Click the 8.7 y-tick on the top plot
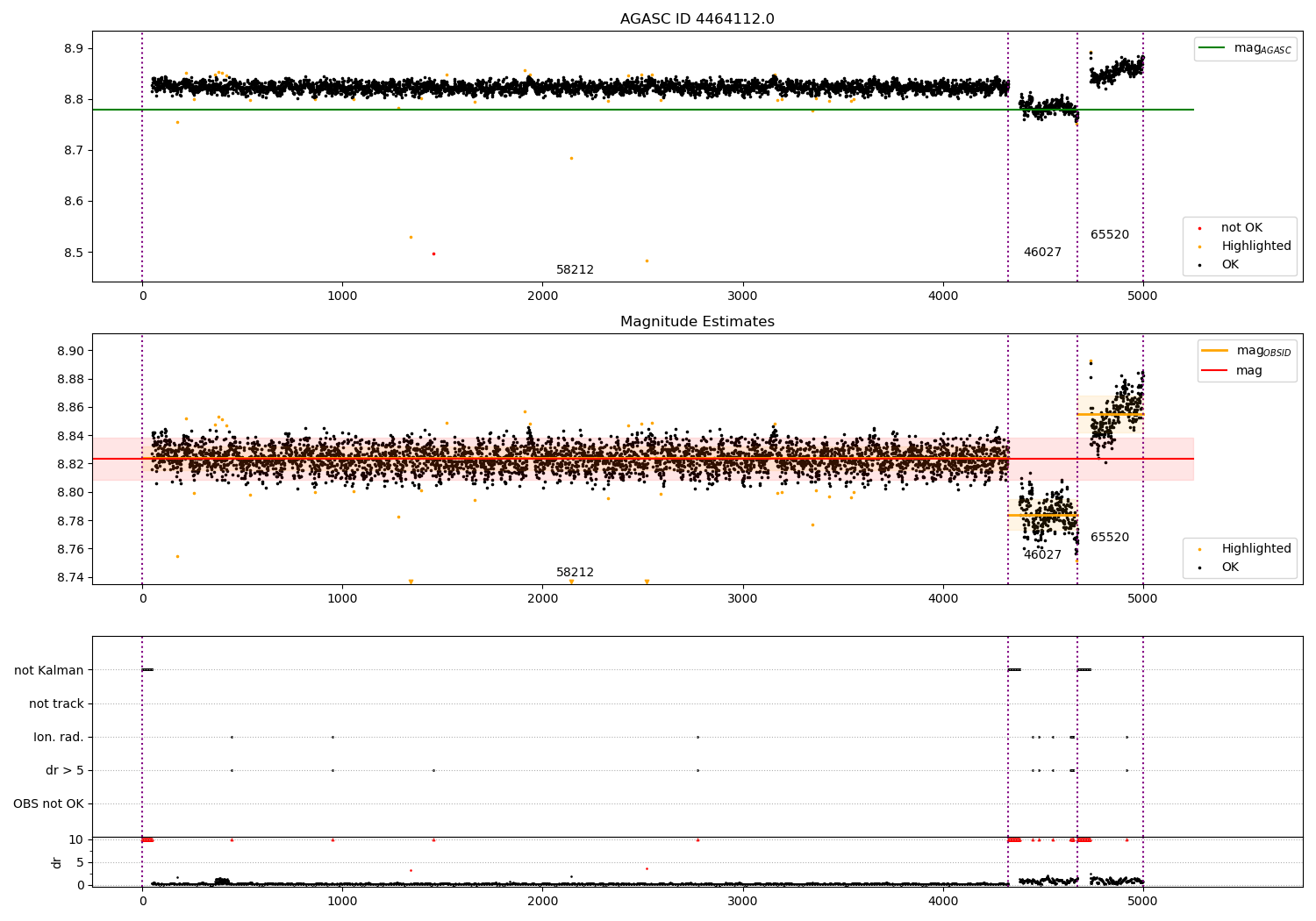The height and width of the screenshot is (921, 1316). click(74, 151)
